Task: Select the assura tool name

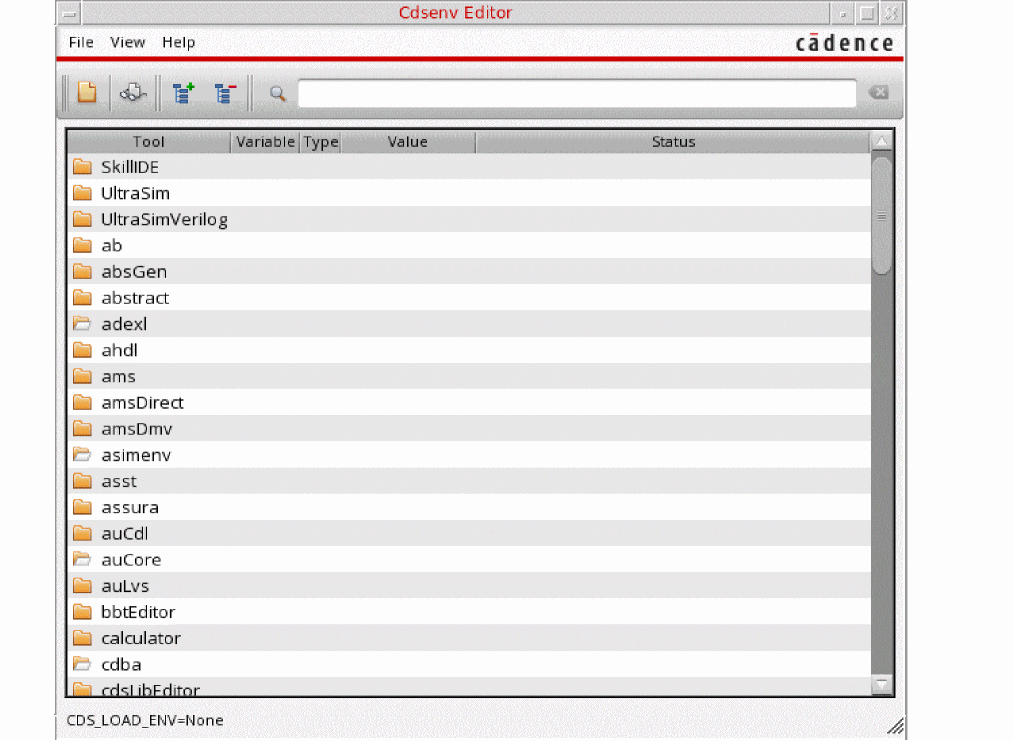Action: tap(130, 507)
